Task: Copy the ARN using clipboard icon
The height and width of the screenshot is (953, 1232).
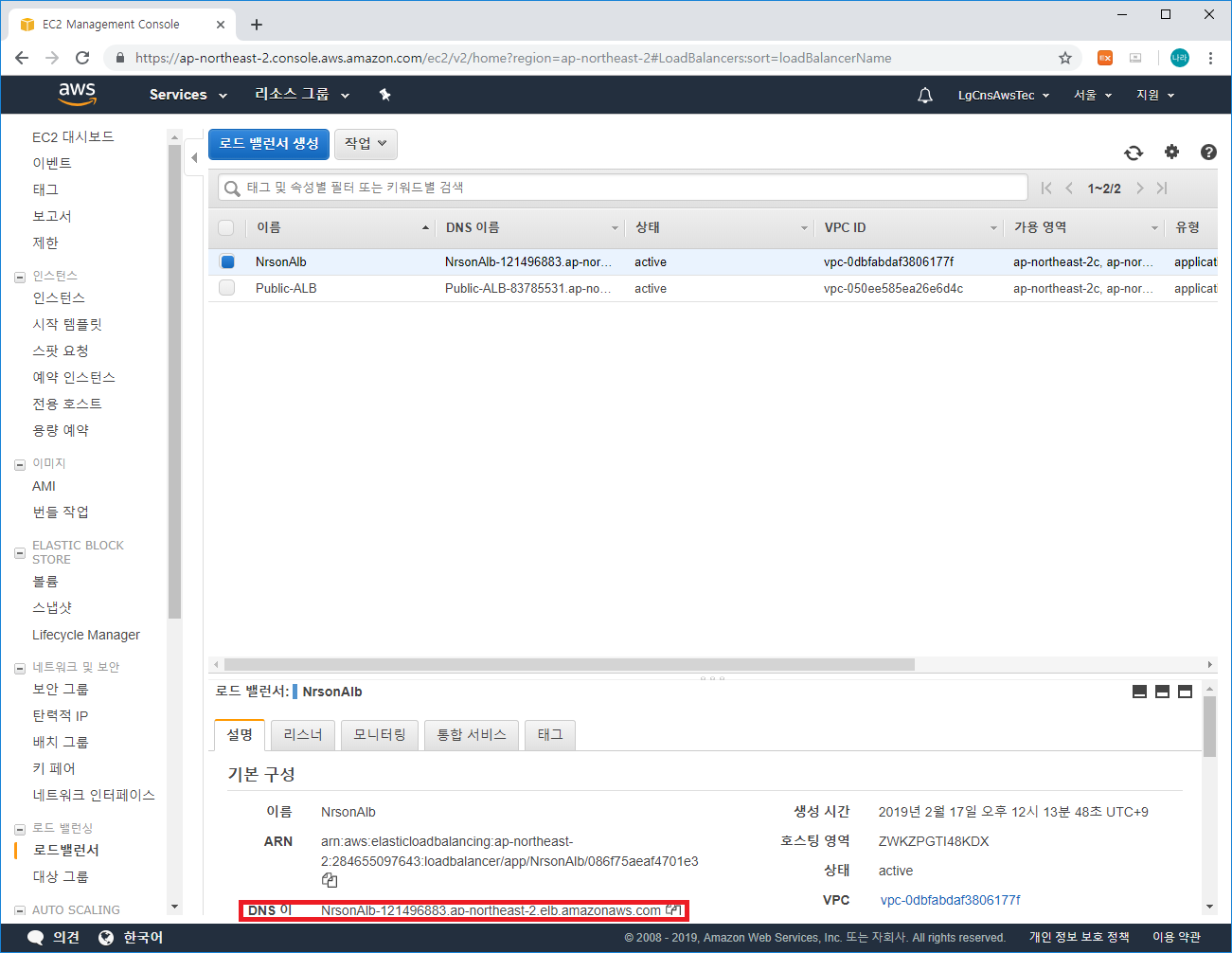Action: click(330, 880)
